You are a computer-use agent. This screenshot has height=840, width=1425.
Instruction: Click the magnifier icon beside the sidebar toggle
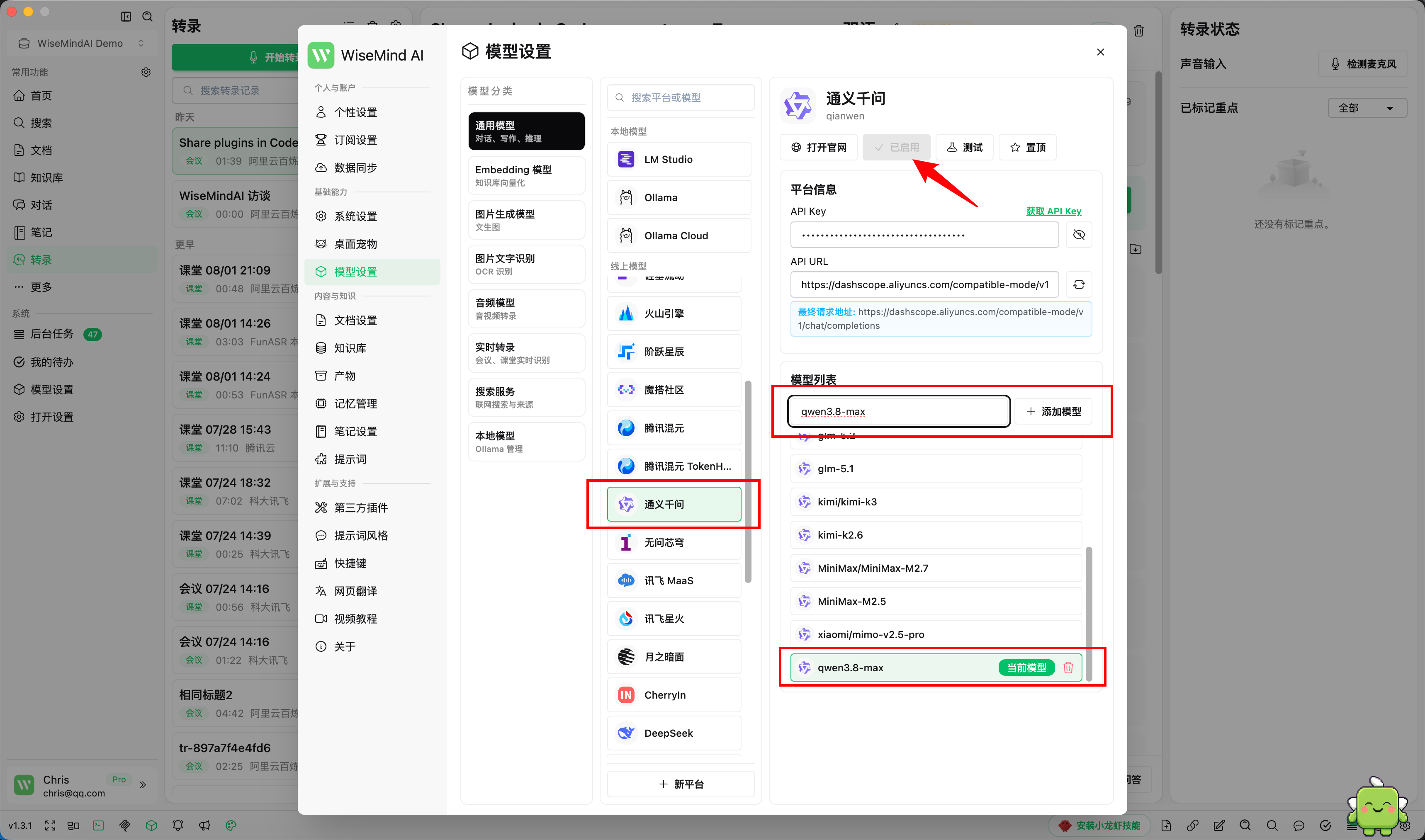coord(148,17)
